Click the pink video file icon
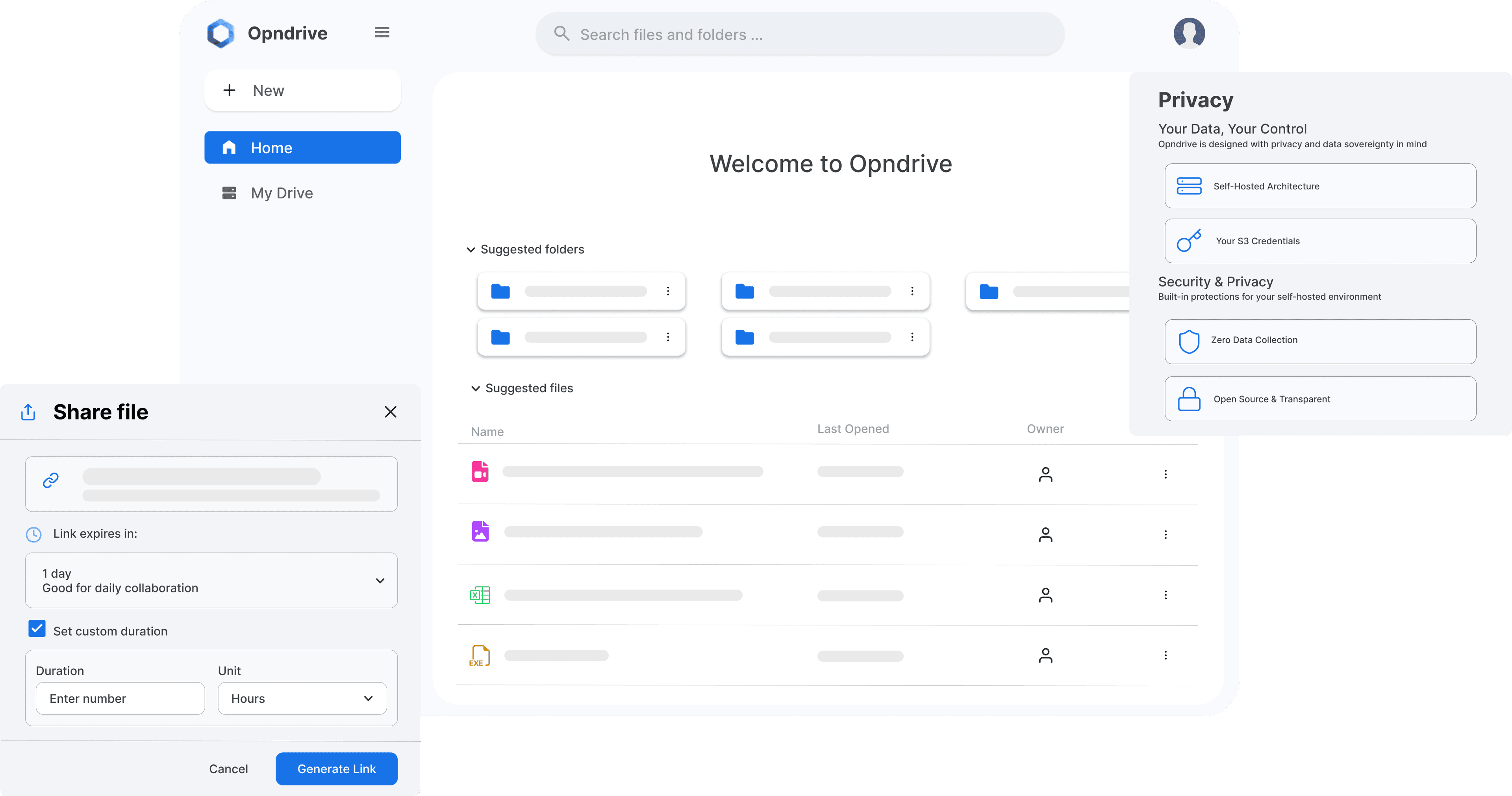Screen dimensions: 1512x796 (x=480, y=471)
